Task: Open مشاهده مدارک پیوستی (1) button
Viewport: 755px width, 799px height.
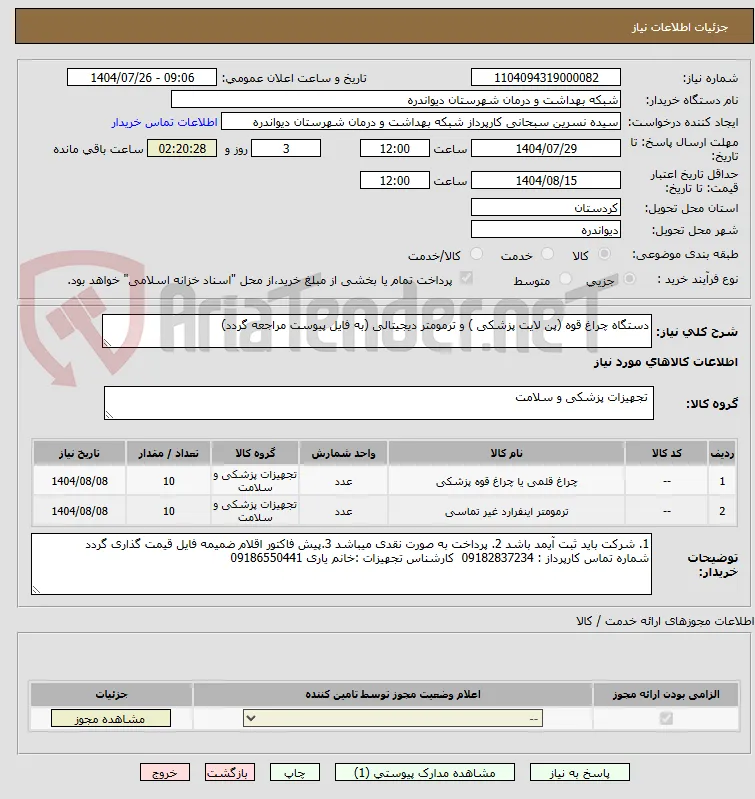Action: (x=424, y=773)
